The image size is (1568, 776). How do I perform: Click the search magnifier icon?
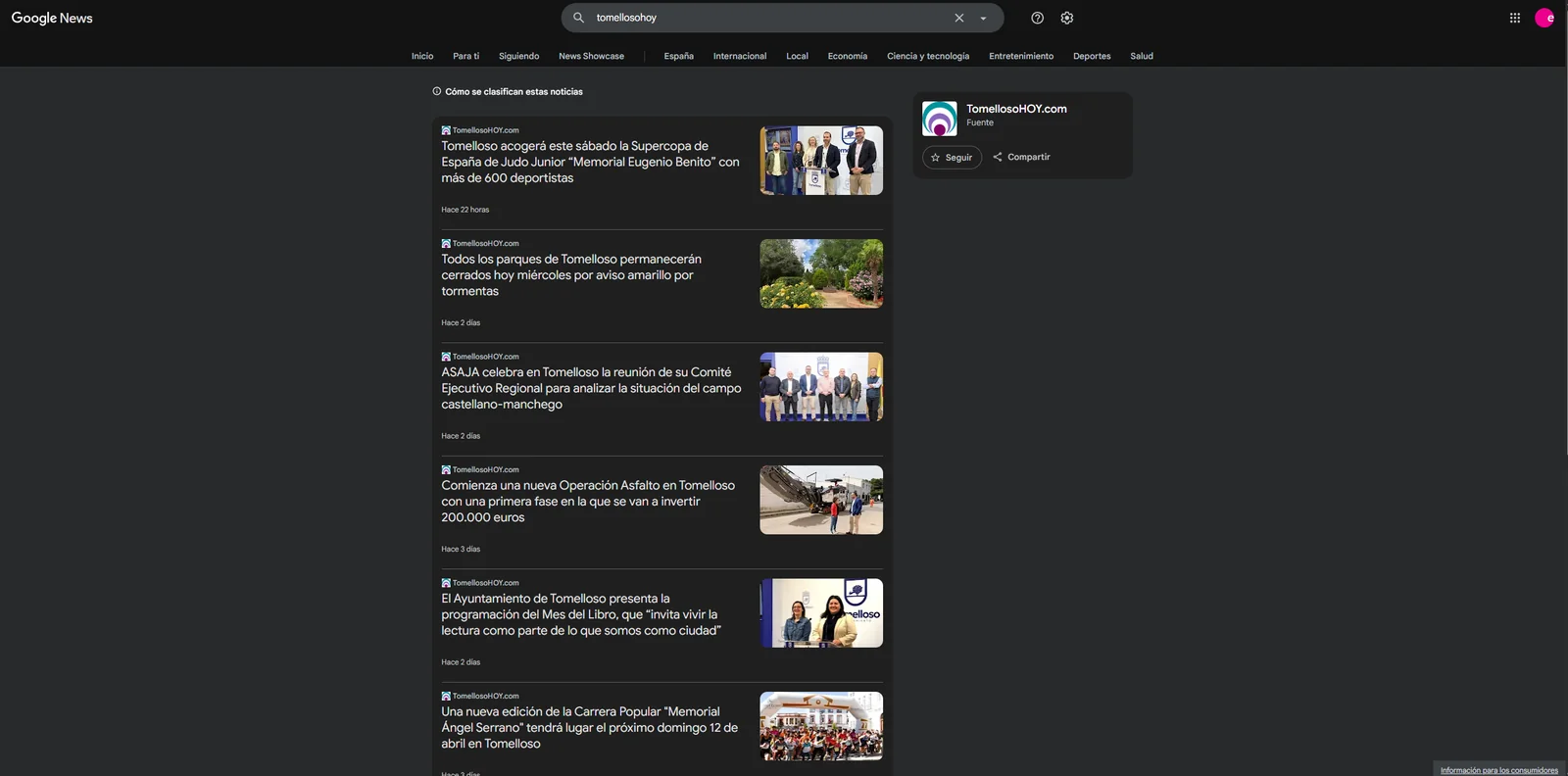578,18
